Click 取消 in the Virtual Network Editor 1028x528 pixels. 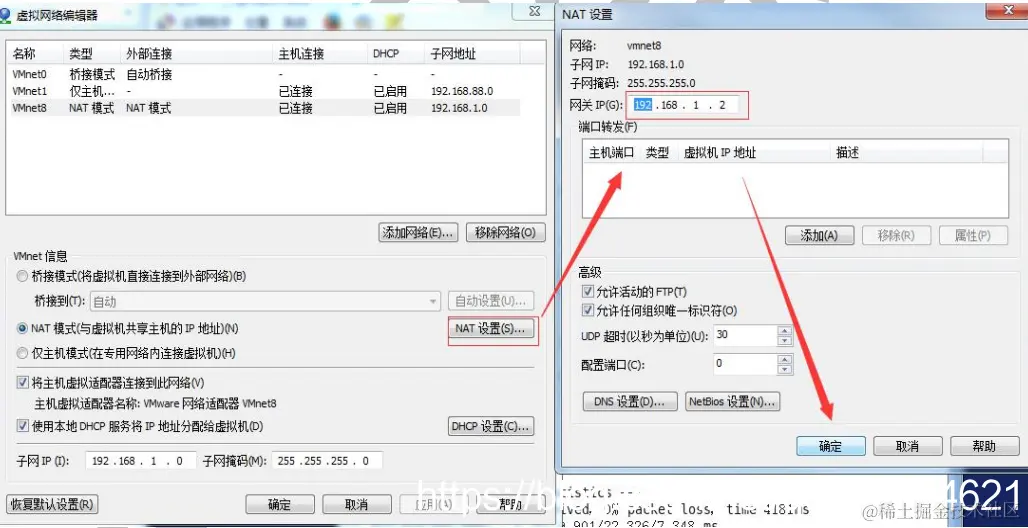tap(357, 504)
